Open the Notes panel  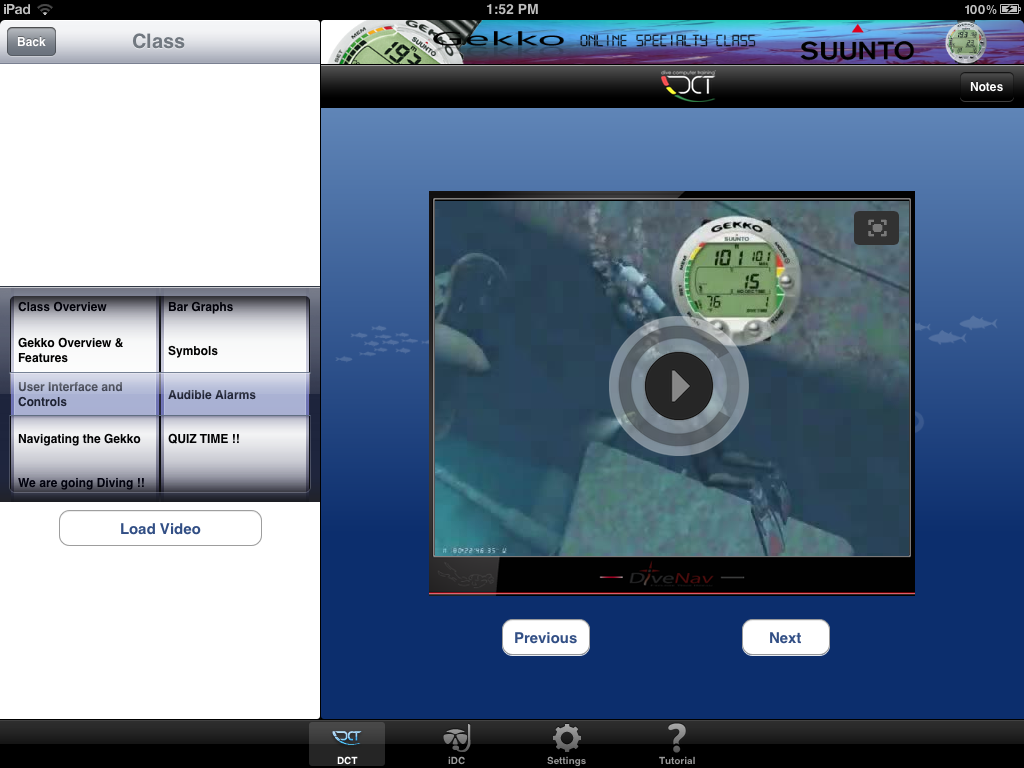986,87
